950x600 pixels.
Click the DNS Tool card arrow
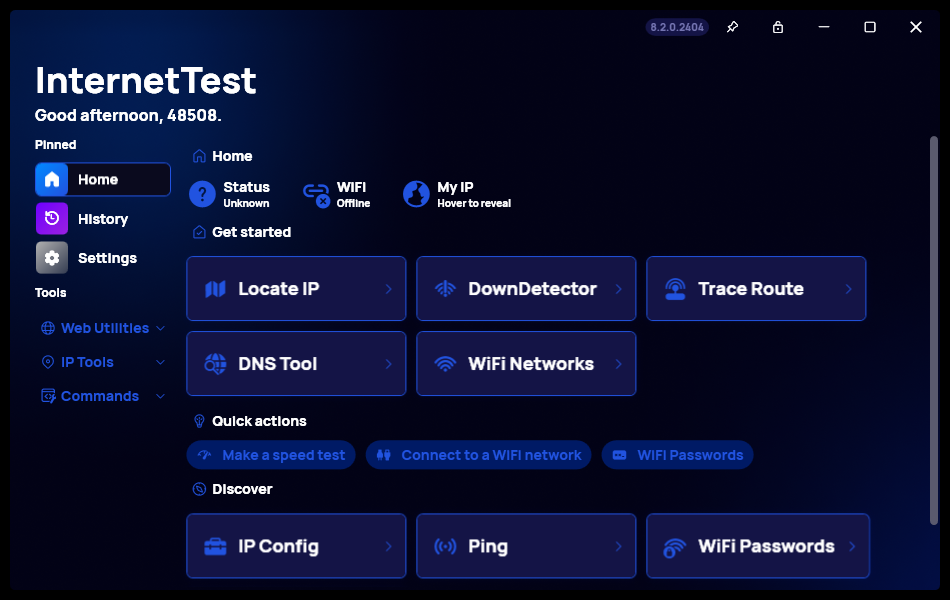point(388,364)
